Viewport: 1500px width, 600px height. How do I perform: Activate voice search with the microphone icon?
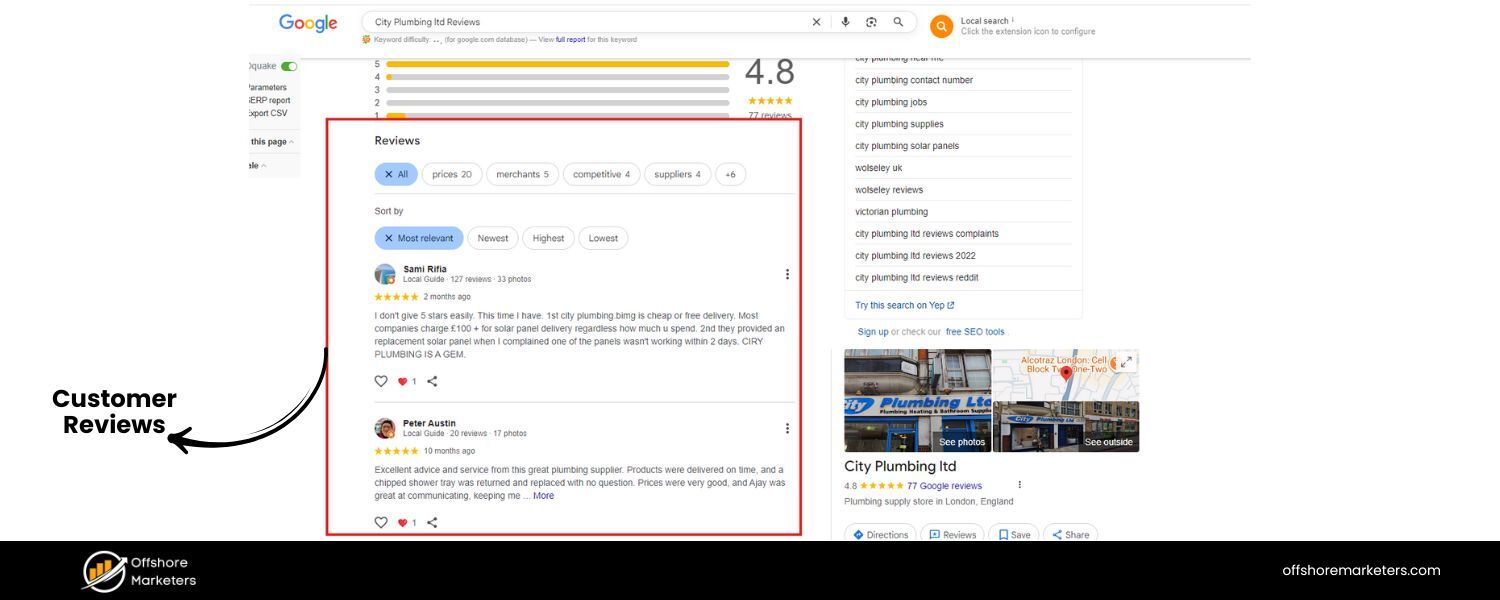(x=844, y=21)
